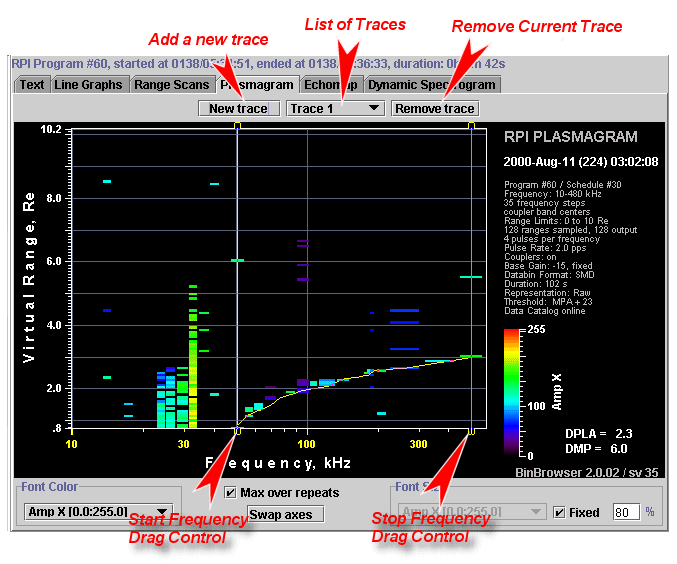Select the Range Scans tab
The height and width of the screenshot is (564, 677).
[171, 85]
